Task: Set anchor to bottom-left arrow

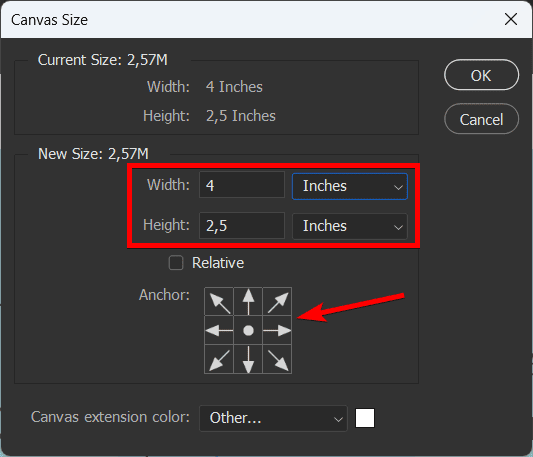Action: 219,359
